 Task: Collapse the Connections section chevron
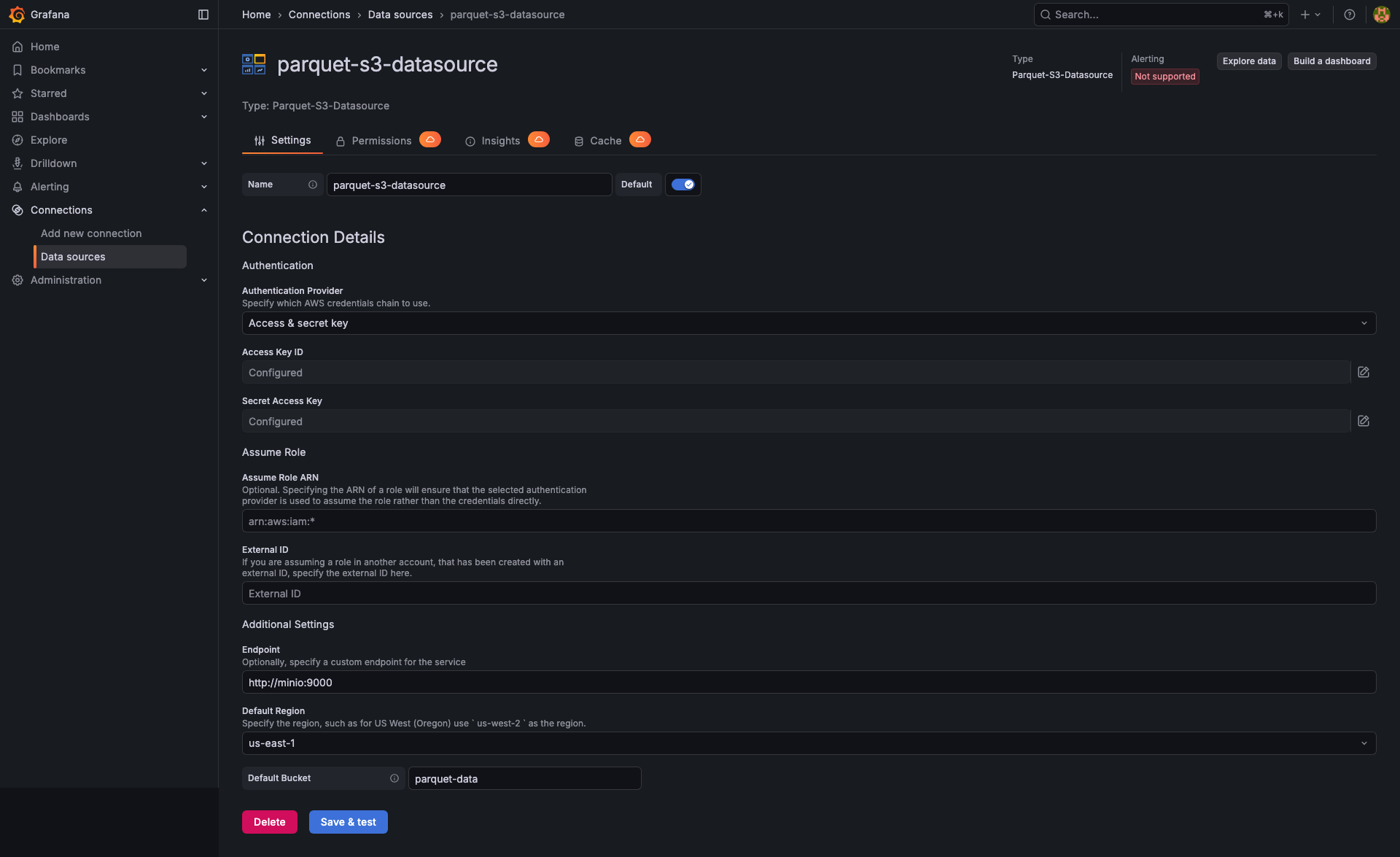click(x=204, y=210)
